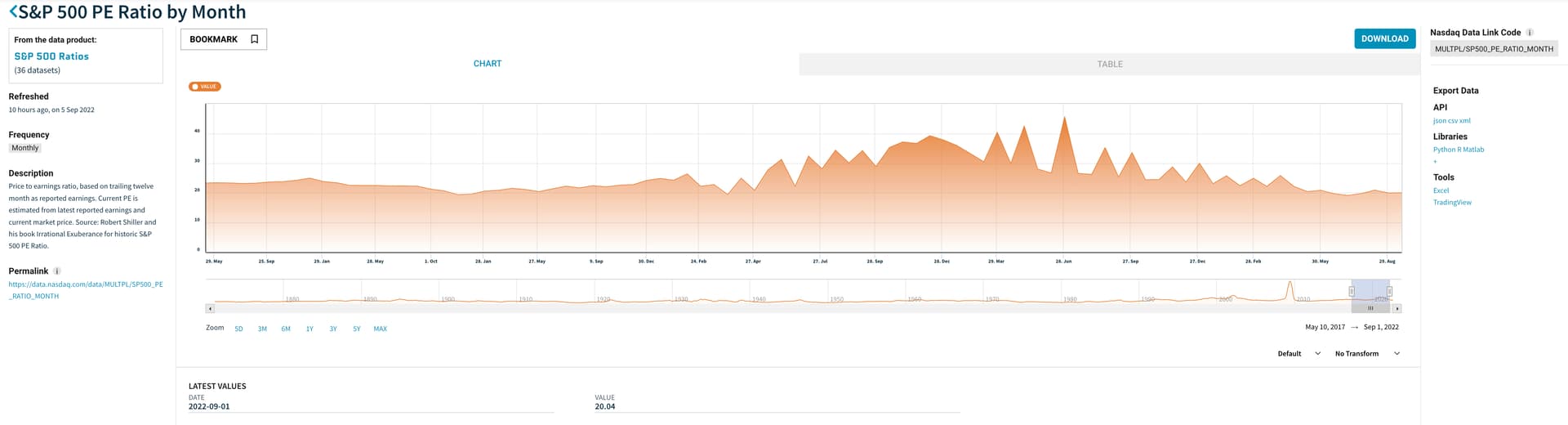Viewport: 1568px width, 425px height.
Task: Click the left range handle in the navigator
Action: pos(1352,292)
